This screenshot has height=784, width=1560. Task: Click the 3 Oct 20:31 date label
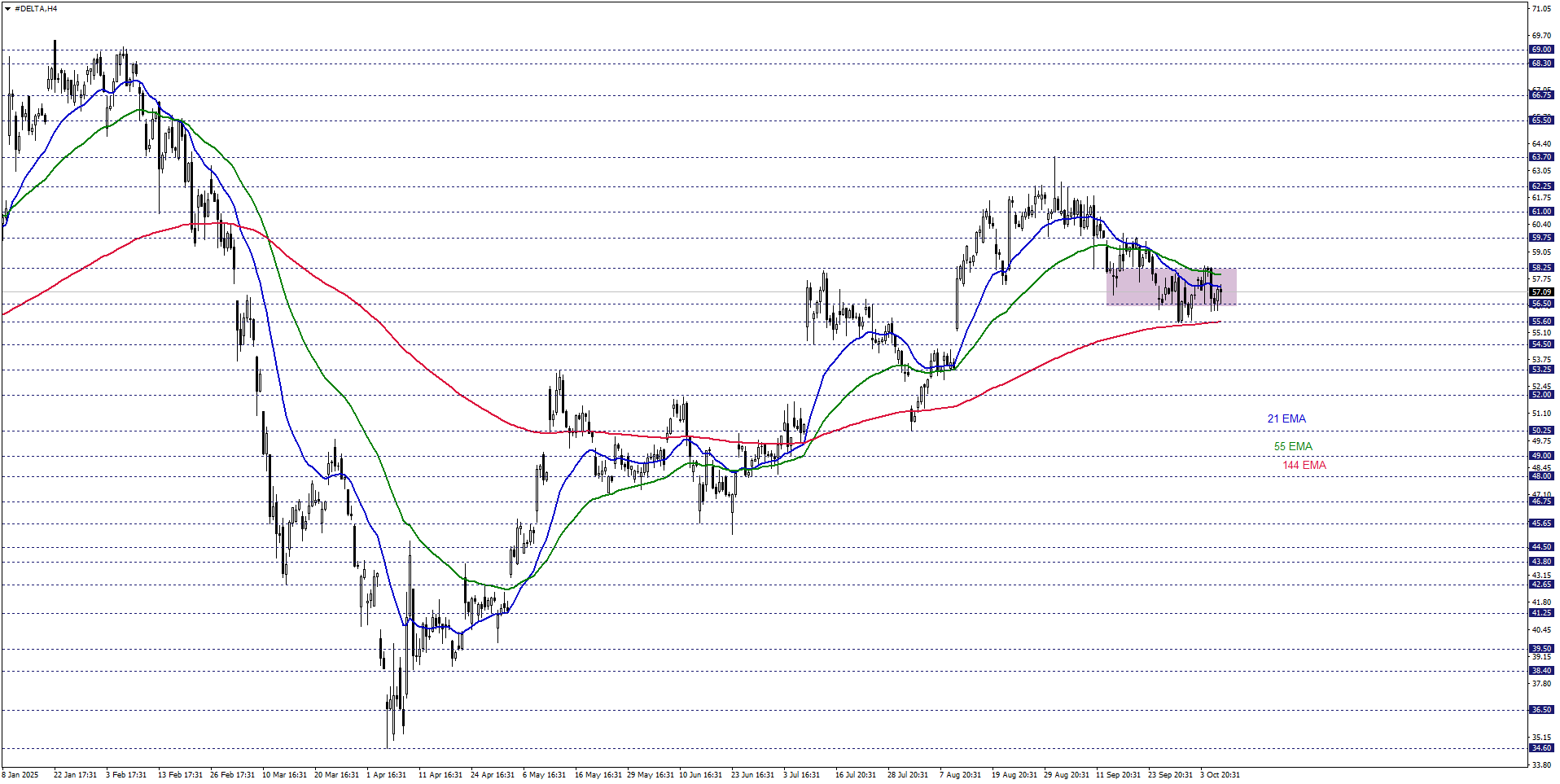pyautogui.click(x=1220, y=774)
